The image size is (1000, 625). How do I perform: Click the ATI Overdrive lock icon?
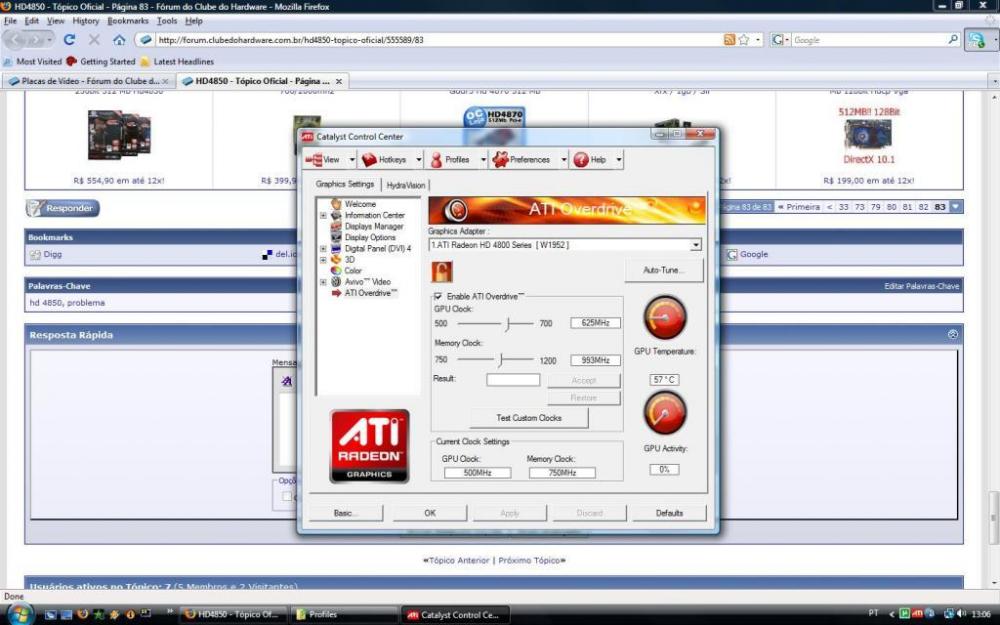[x=441, y=271]
